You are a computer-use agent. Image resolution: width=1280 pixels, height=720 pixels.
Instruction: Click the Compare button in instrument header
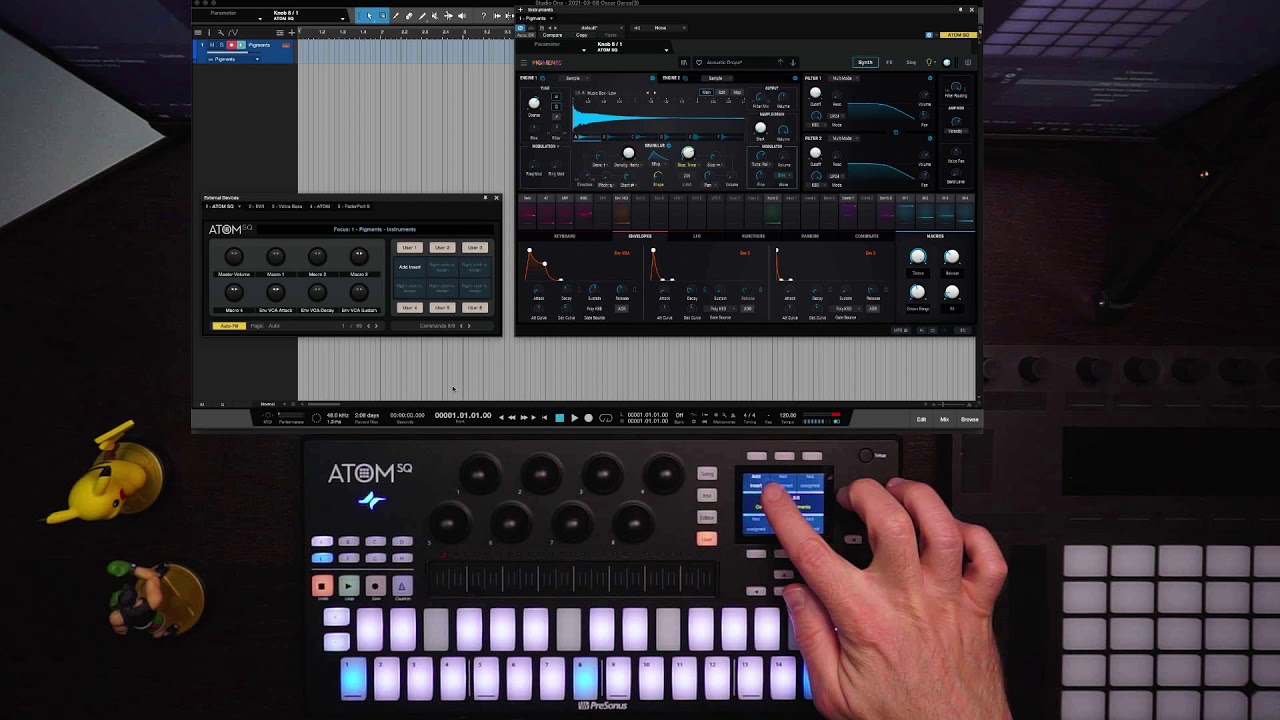552,35
